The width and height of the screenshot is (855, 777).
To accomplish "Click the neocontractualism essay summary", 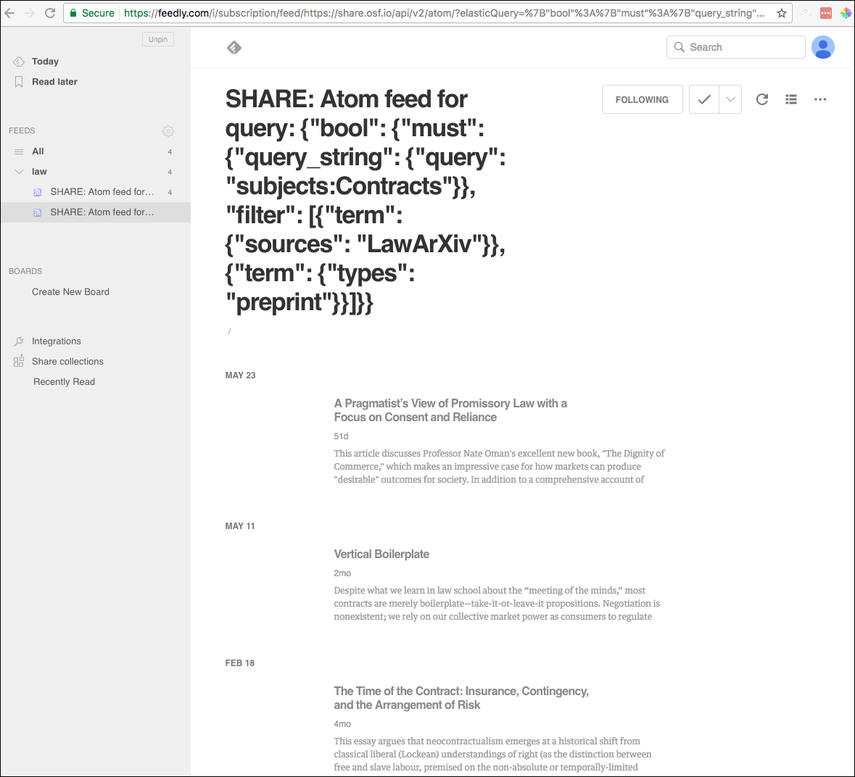I will (x=492, y=754).
